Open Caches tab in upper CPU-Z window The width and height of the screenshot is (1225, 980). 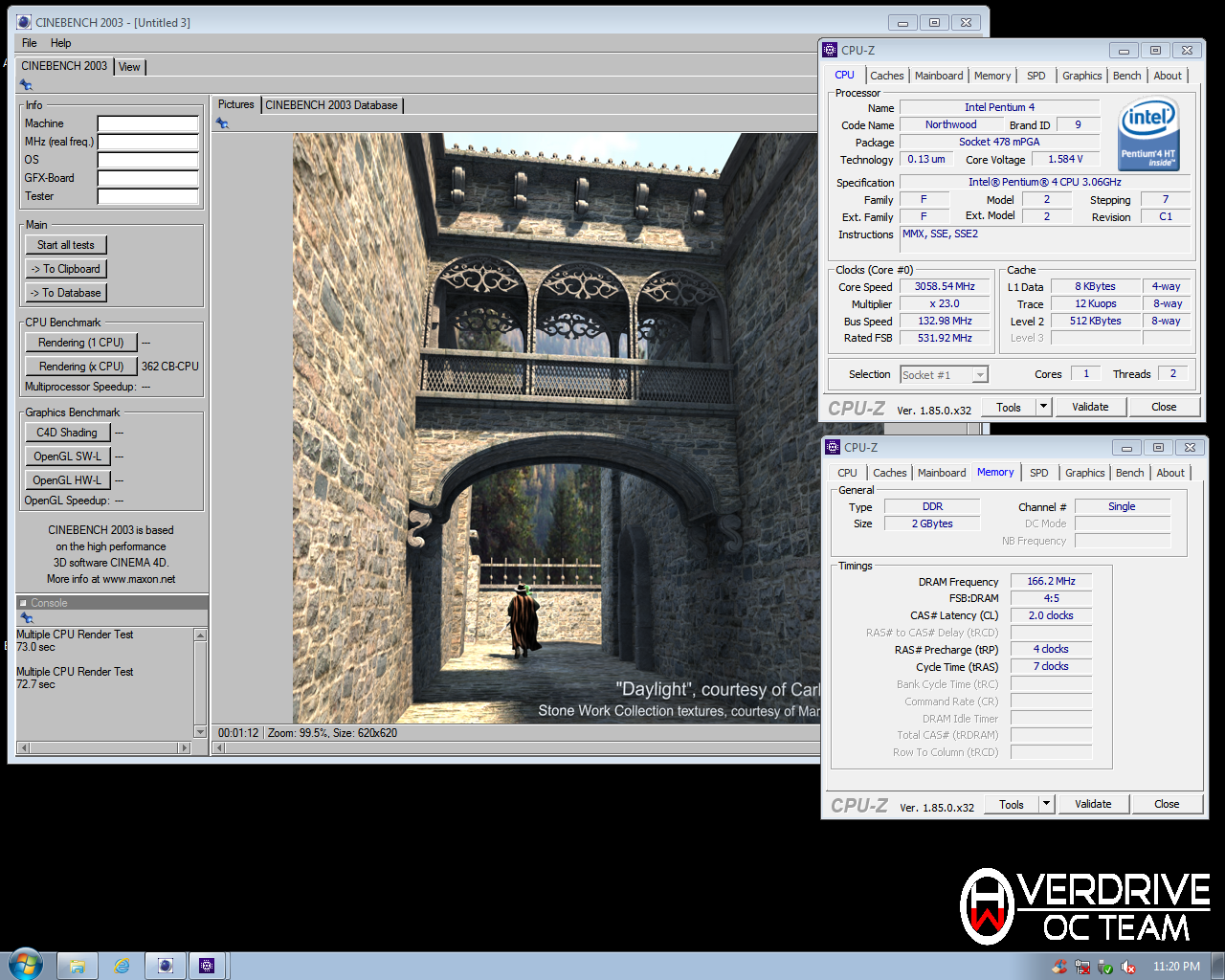886,76
